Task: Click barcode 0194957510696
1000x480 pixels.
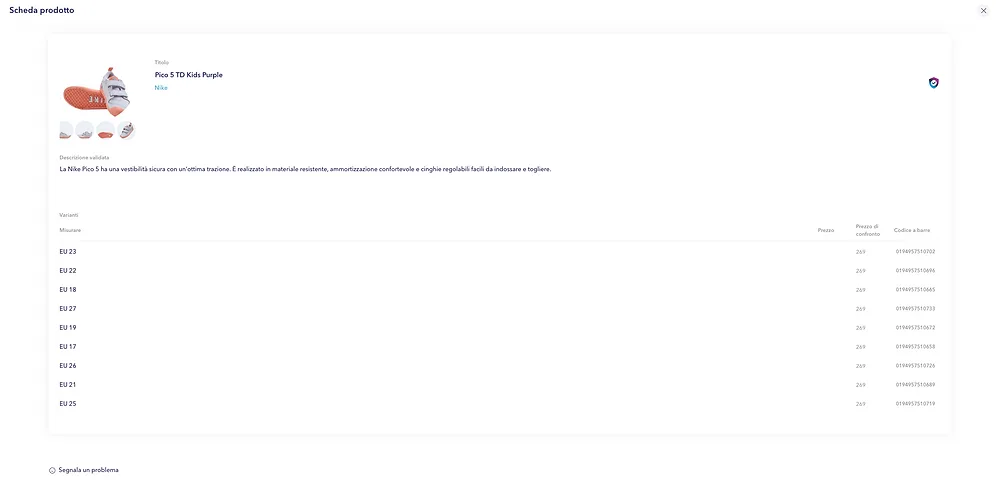Action: pyautogui.click(x=915, y=271)
